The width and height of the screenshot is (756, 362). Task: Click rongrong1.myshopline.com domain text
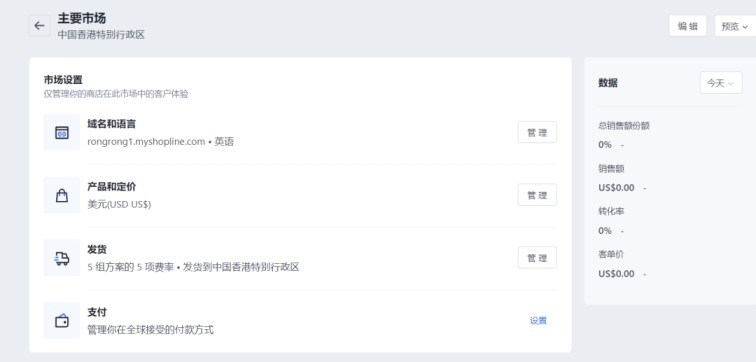[146, 142]
